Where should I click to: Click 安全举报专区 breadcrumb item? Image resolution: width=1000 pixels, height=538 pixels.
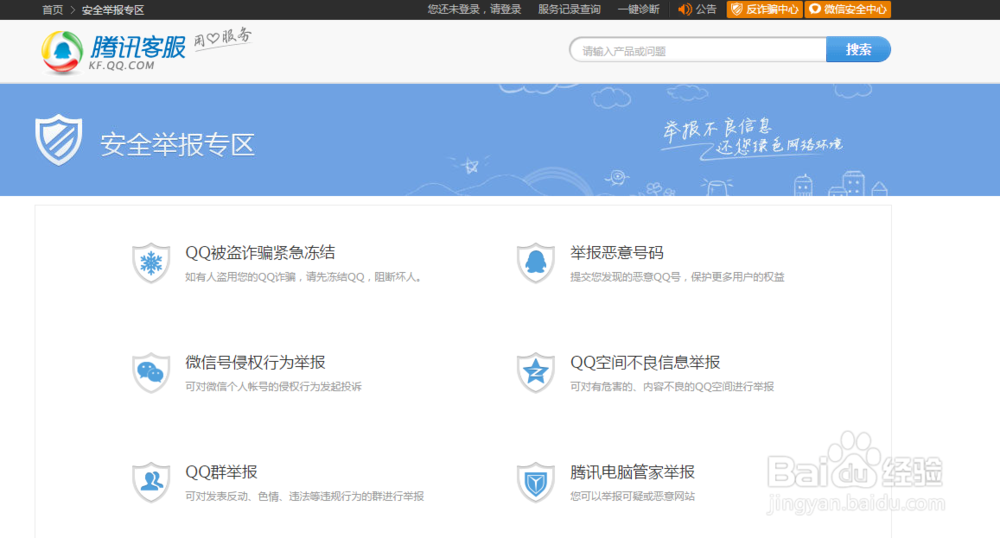pos(113,10)
